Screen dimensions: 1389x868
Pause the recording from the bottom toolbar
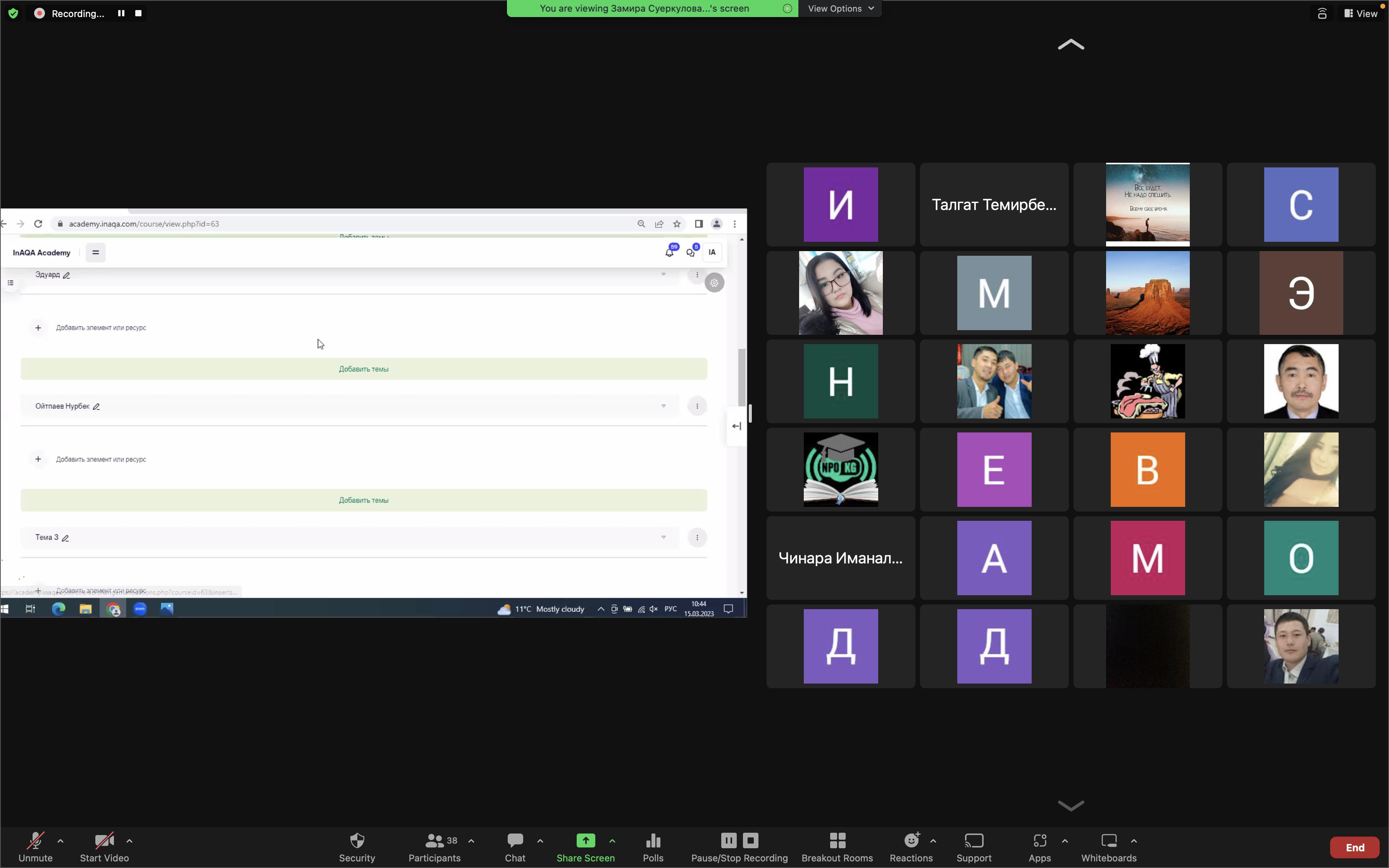point(728,840)
